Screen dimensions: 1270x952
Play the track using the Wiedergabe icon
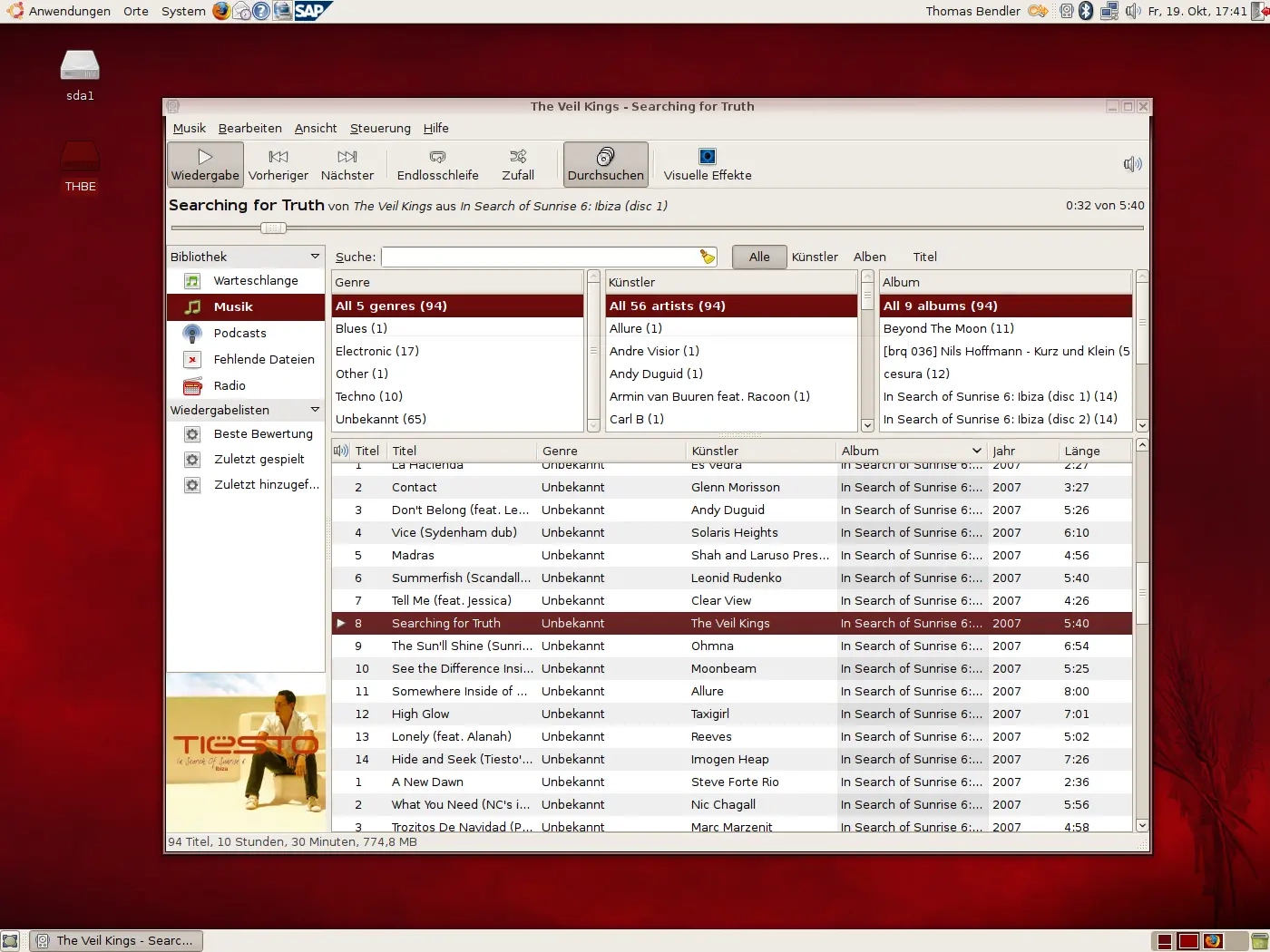click(204, 163)
